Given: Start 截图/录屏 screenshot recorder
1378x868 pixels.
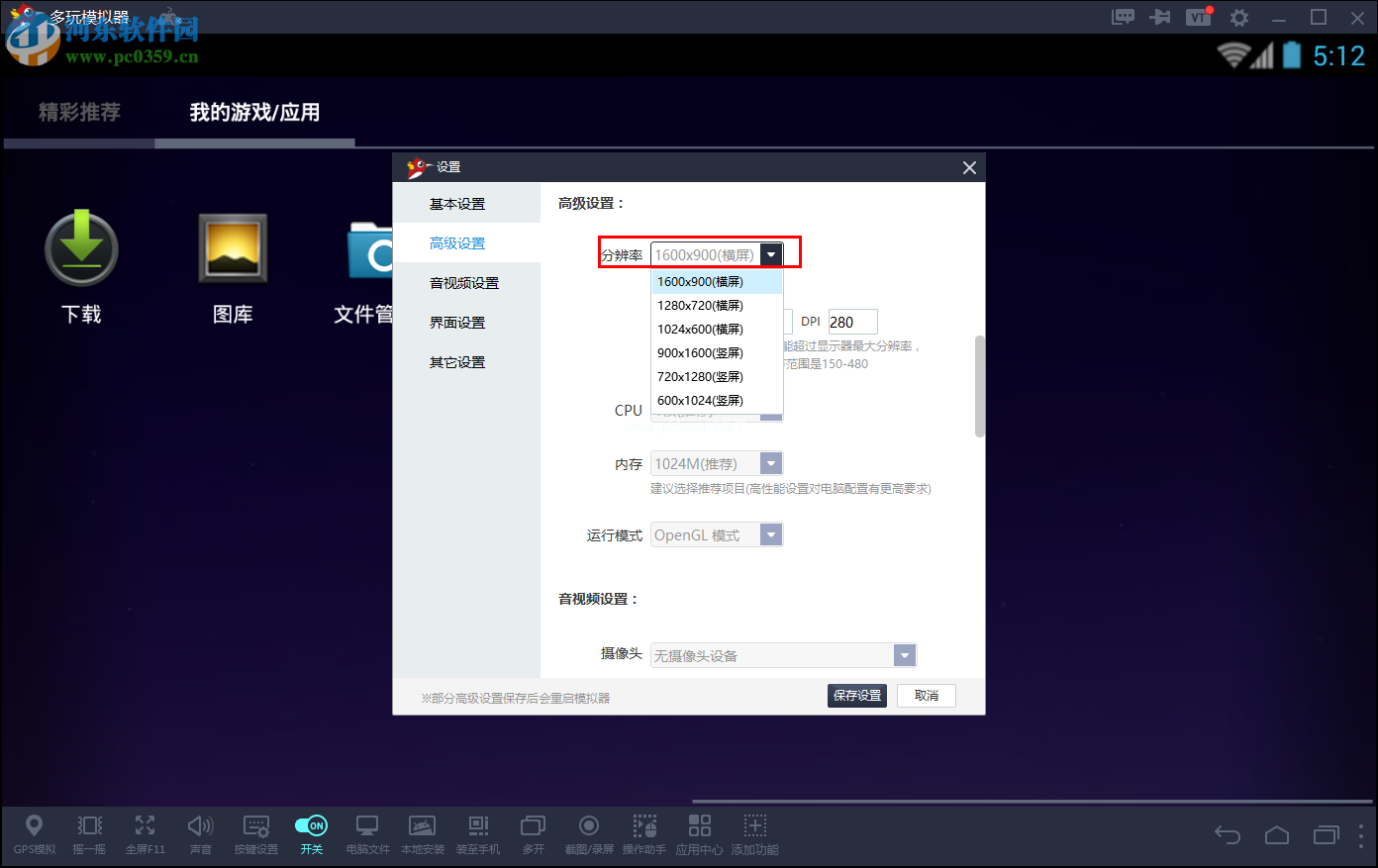Looking at the screenshot, I should 589,833.
